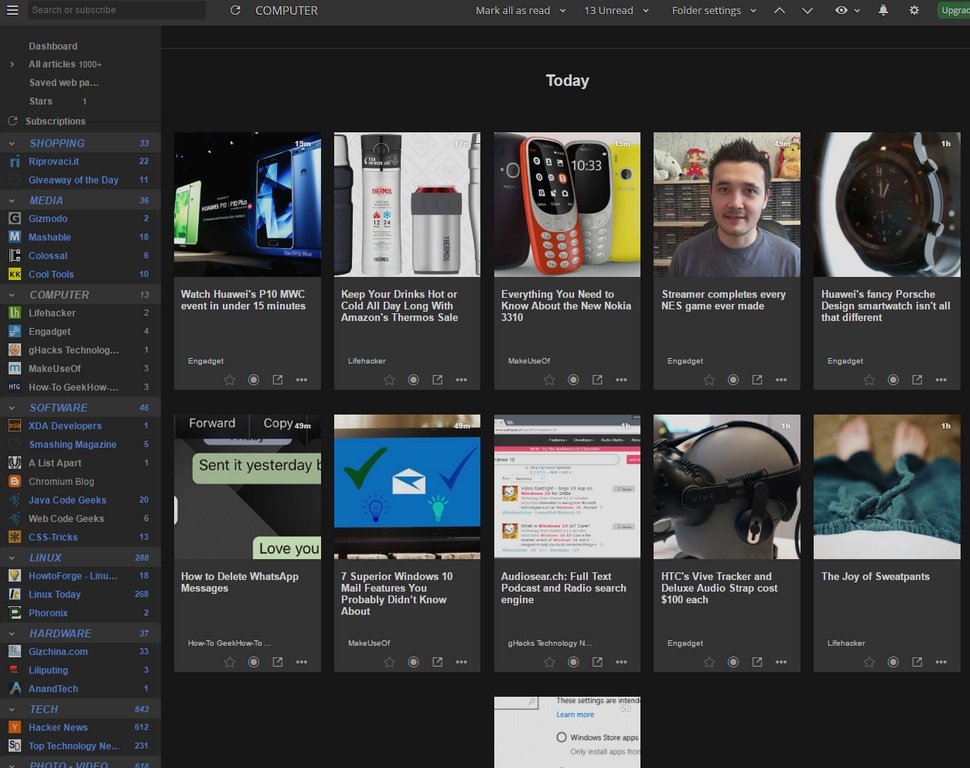Collapse the SOFTWARE folder chevron
The height and width of the screenshot is (768, 970).
12,408
